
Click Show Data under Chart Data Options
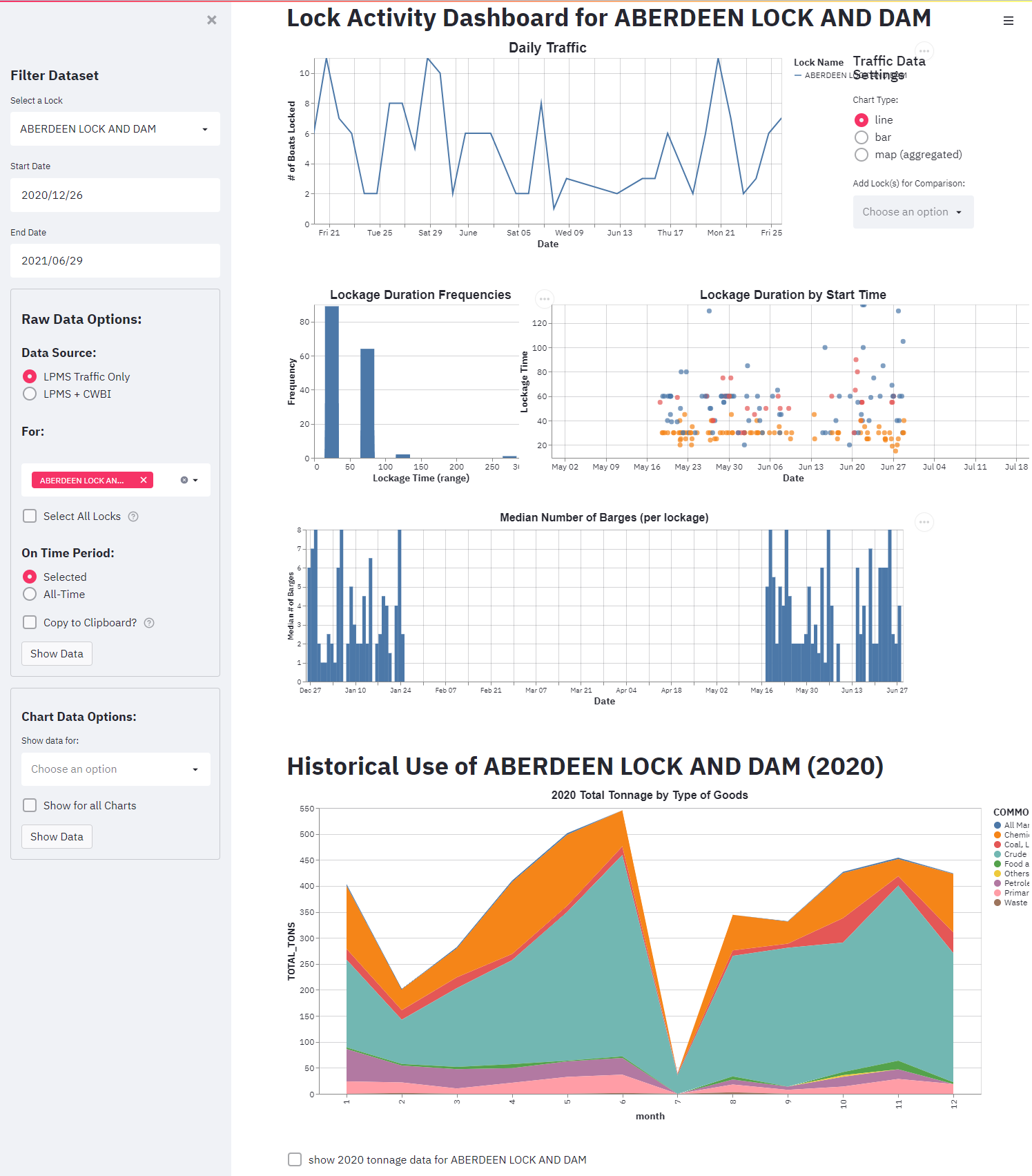(x=57, y=836)
